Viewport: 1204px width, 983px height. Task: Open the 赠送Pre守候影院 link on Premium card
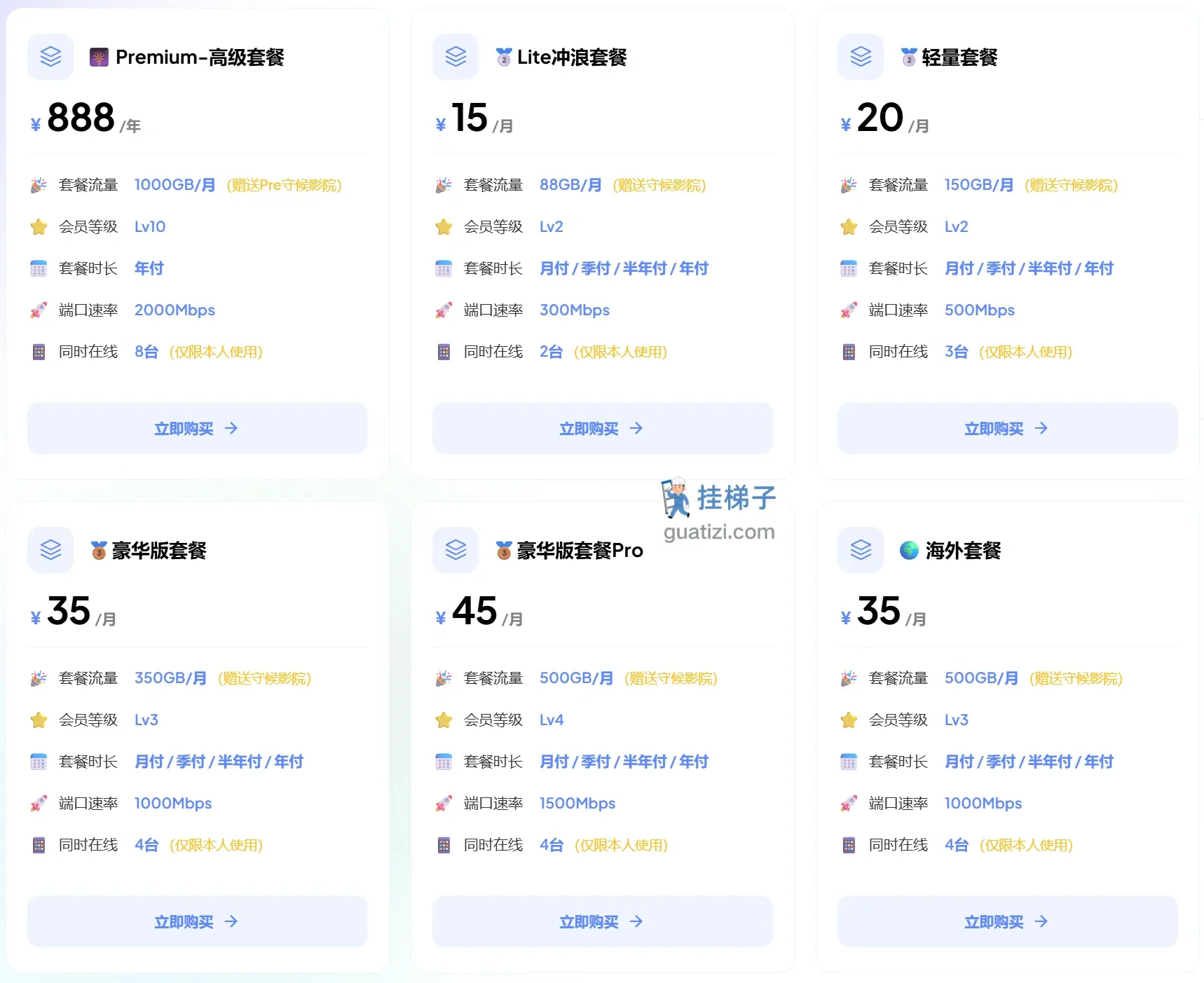[284, 186]
